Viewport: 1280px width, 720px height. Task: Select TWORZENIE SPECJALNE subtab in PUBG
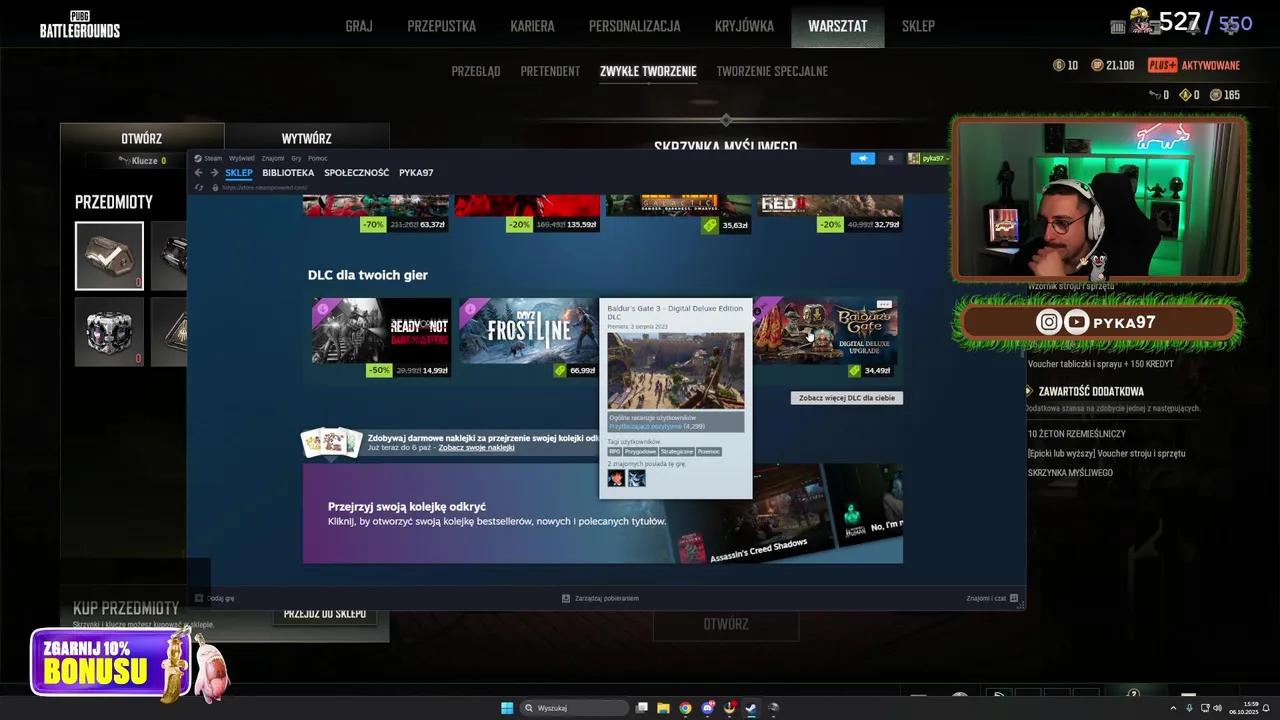[772, 71]
